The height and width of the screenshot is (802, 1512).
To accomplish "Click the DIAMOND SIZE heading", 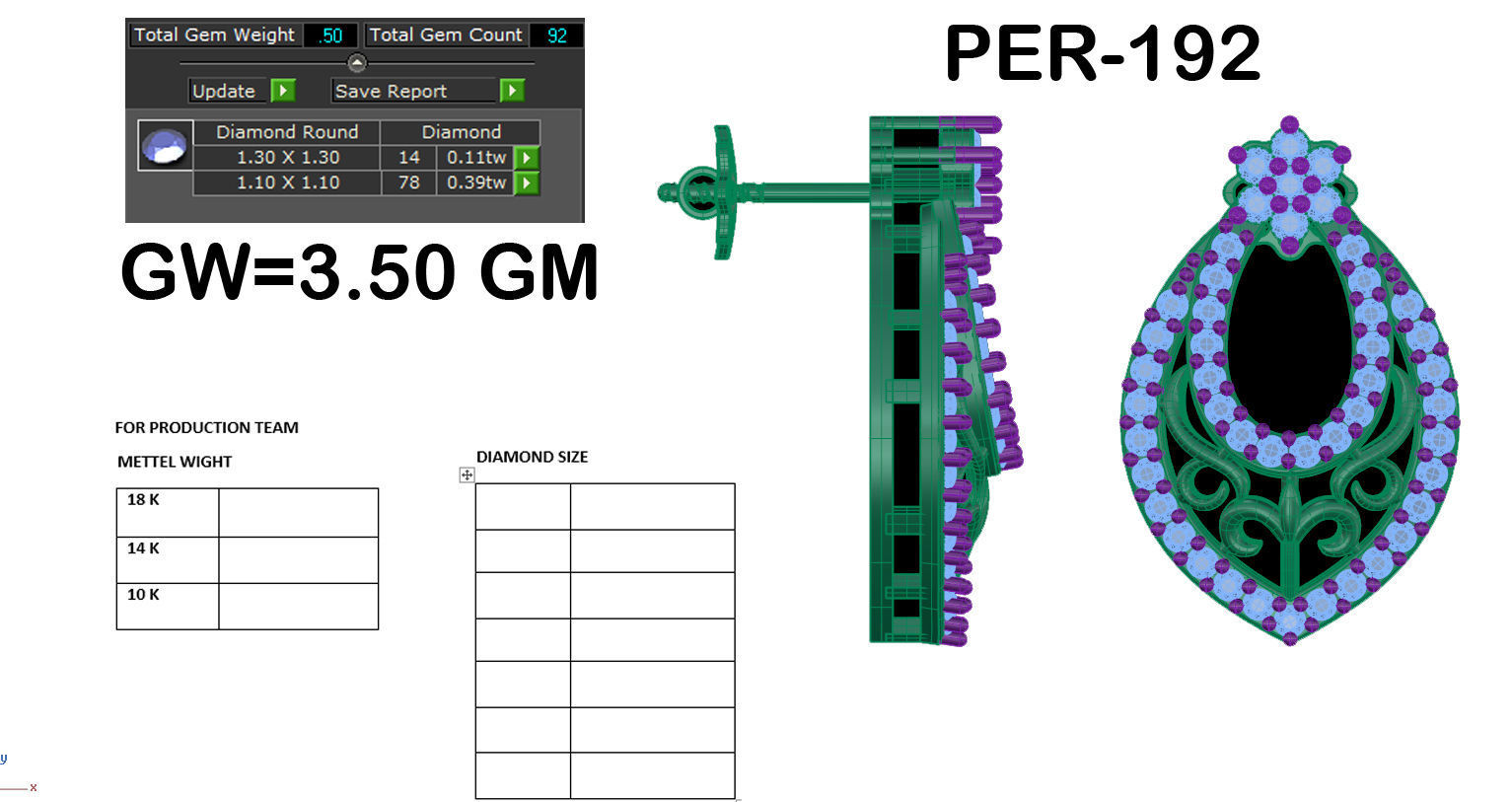I will pos(532,457).
